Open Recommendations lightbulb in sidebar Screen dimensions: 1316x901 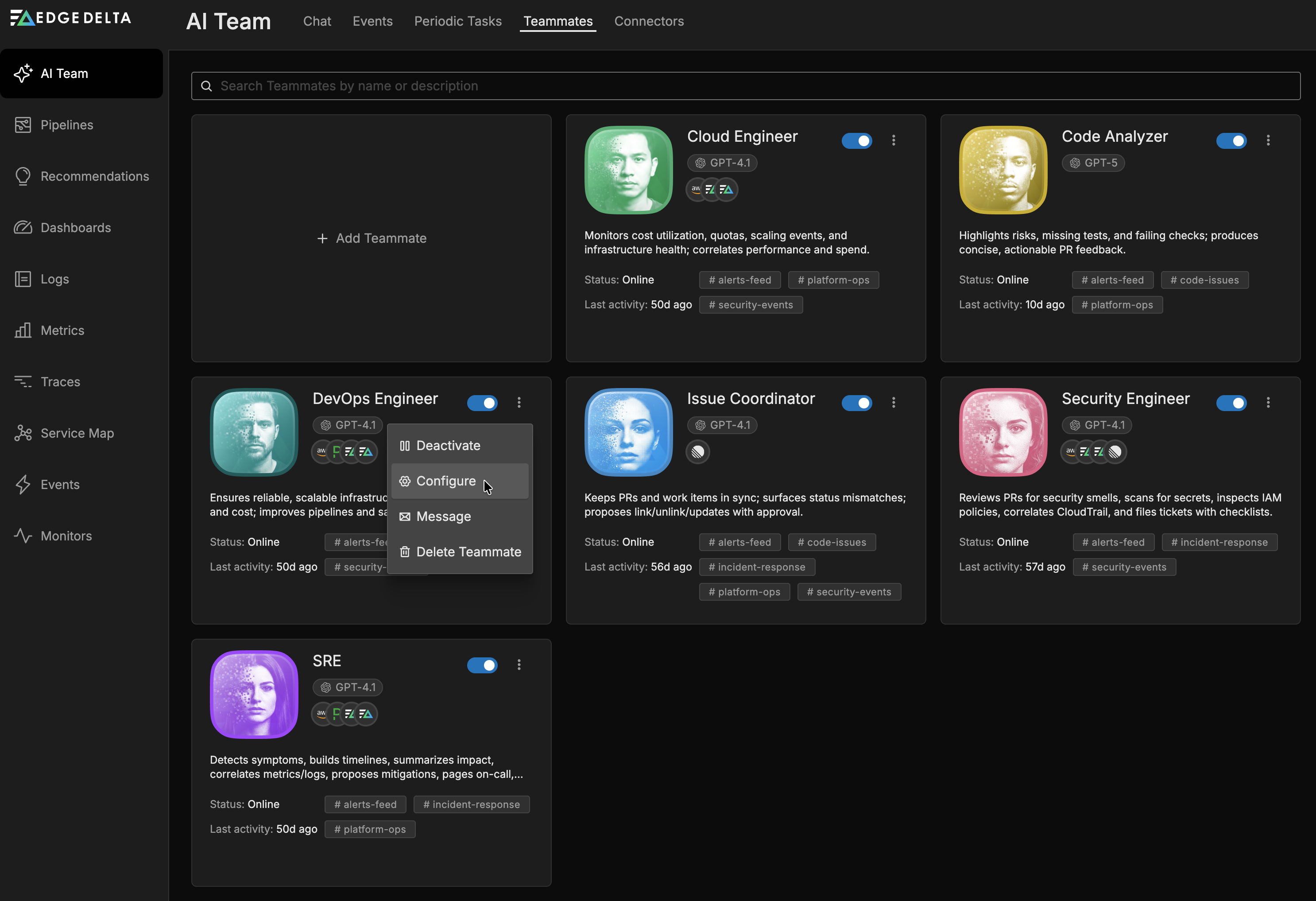23,176
